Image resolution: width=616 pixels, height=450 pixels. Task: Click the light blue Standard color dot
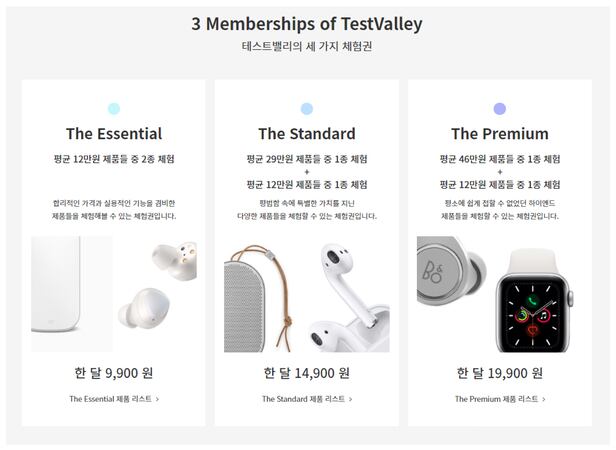click(x=307, y=109)
